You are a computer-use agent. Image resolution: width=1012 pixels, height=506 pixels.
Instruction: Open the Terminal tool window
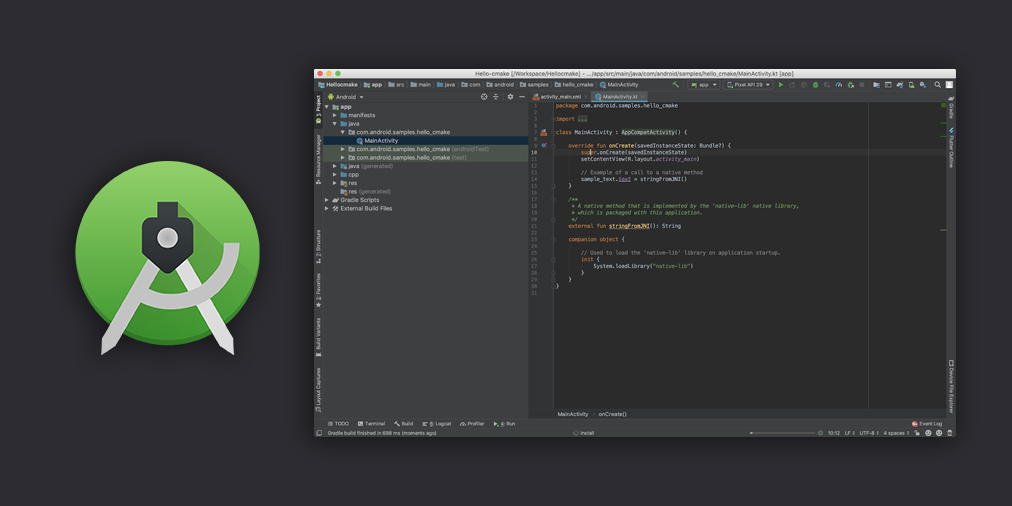371,424
